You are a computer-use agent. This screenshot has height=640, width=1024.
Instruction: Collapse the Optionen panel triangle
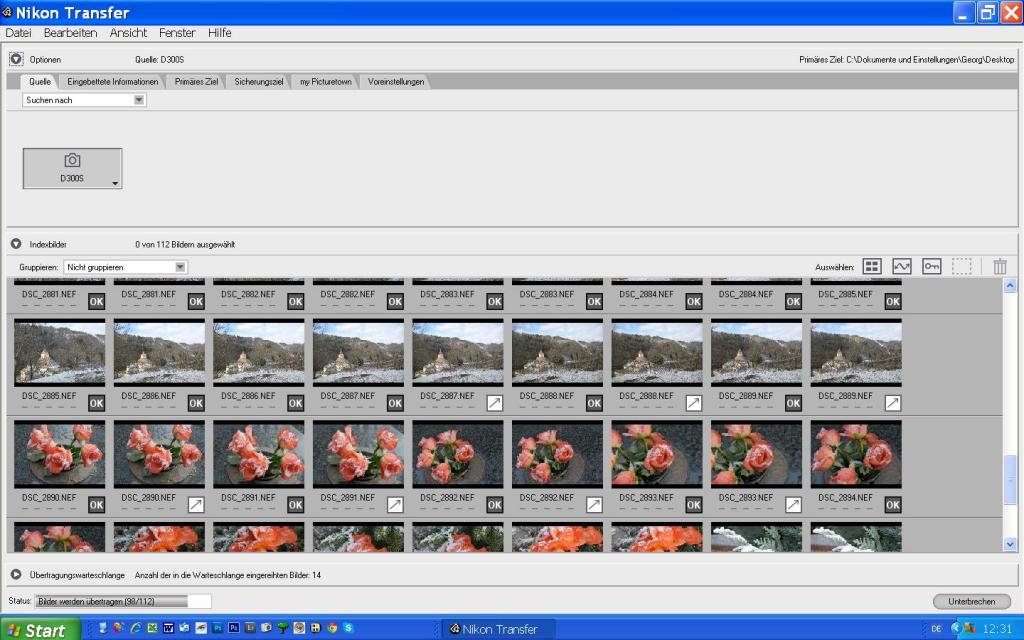pyautogui.click(x=16, y=59)
